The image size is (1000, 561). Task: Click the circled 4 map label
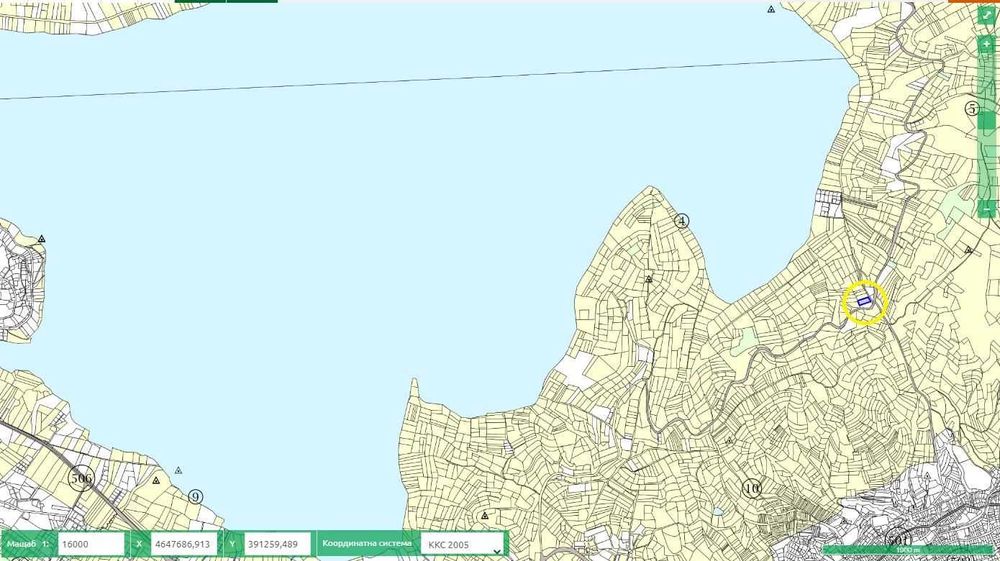tap(682, 221)
